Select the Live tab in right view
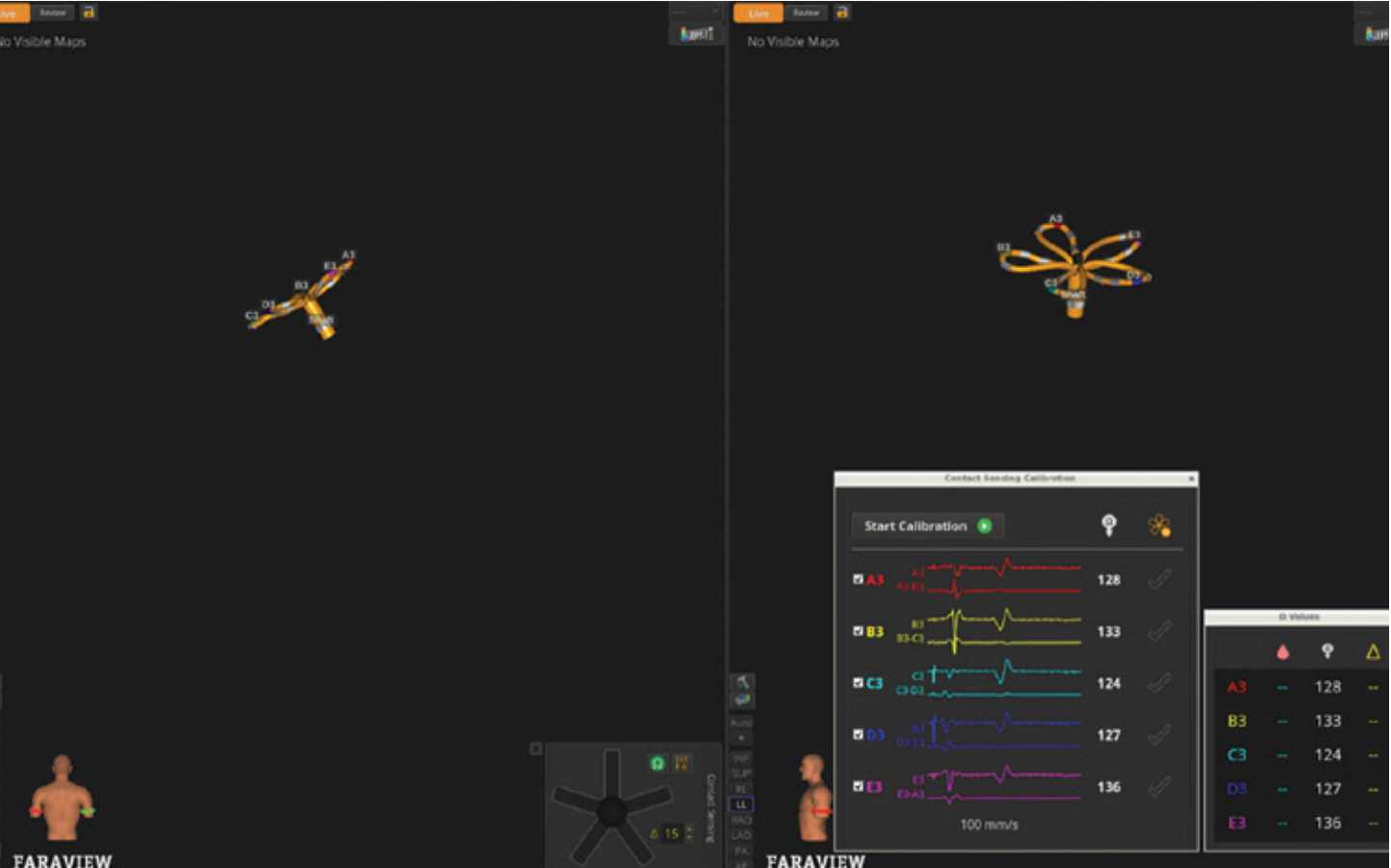The height and width of the screenshot is (868, 1391). point(758,13)
